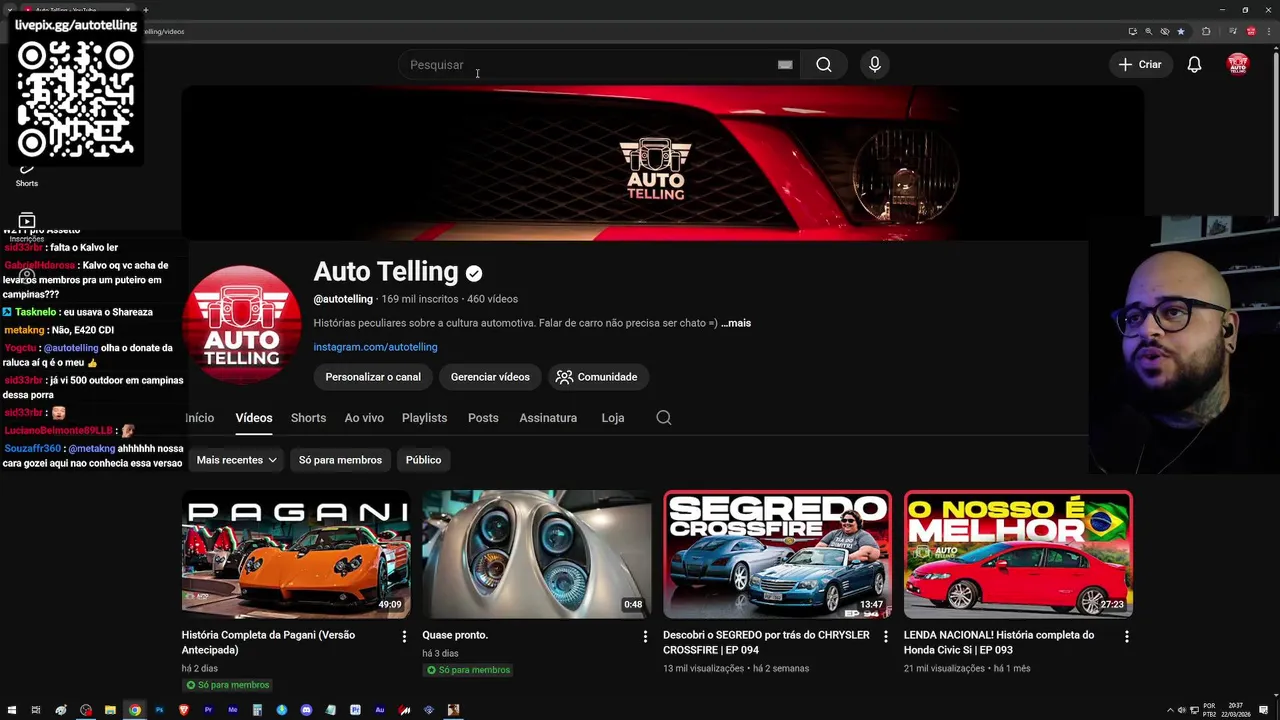Click the Auto Telling channel avatar

[241, 324]
